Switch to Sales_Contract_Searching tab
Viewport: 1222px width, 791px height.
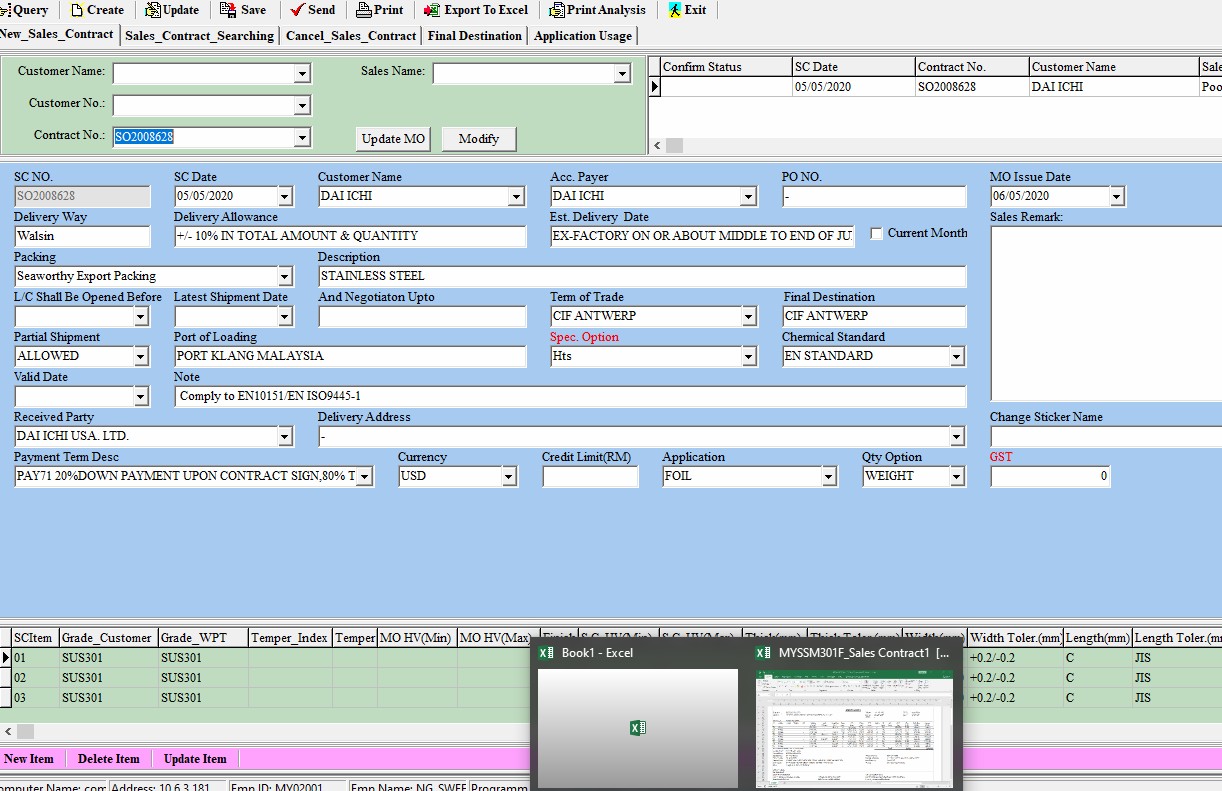200,36
